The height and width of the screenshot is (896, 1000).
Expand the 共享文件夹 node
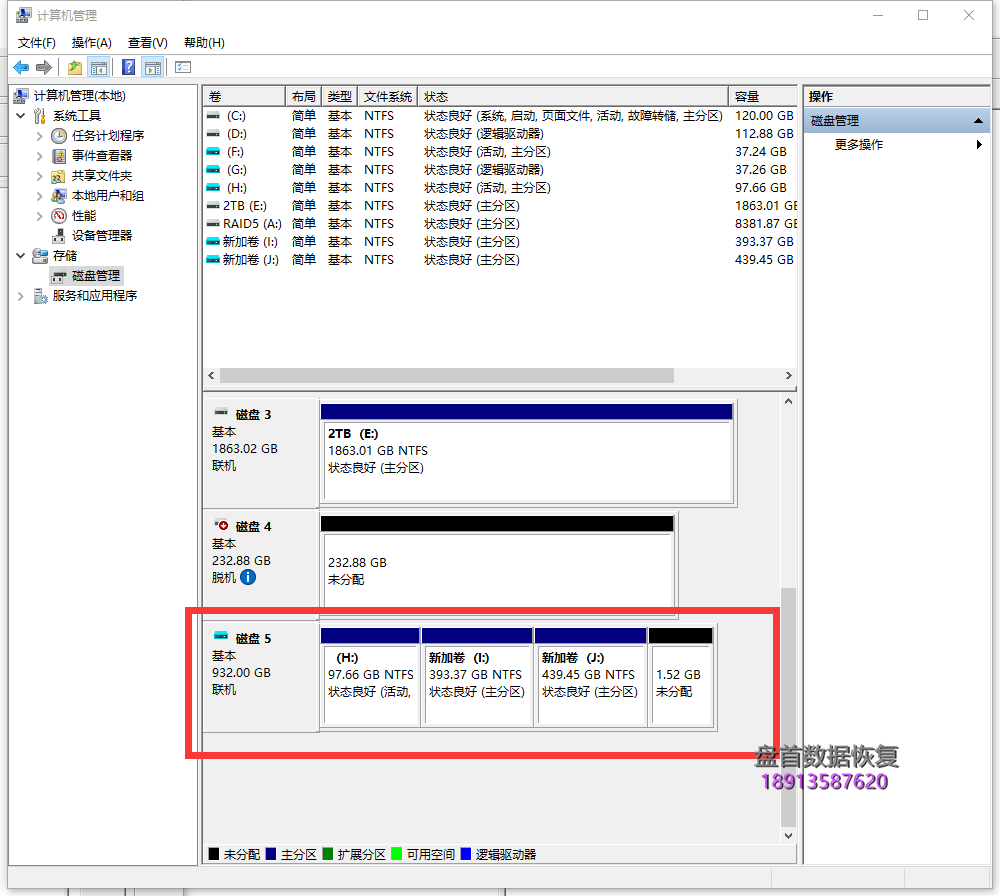click(x=40, y=176)
